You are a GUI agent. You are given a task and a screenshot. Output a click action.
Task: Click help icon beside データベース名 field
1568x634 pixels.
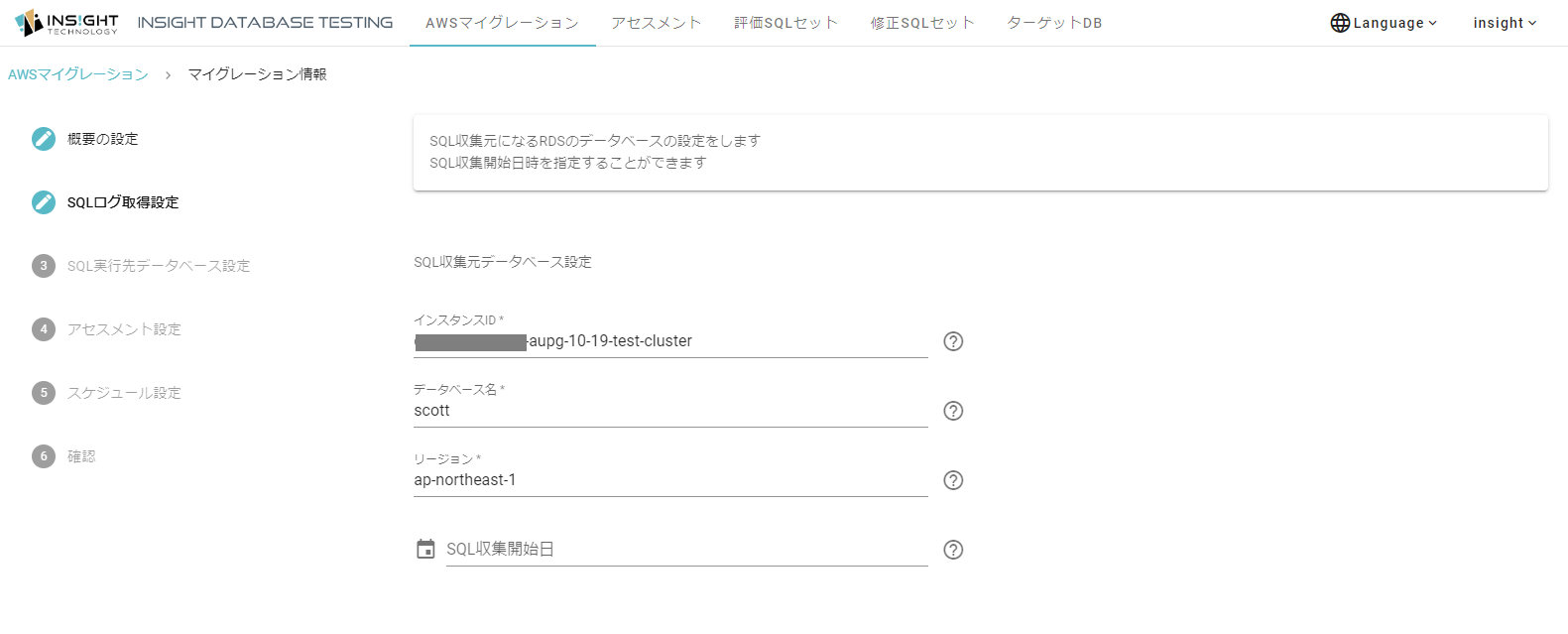click(x=953, y=411)
